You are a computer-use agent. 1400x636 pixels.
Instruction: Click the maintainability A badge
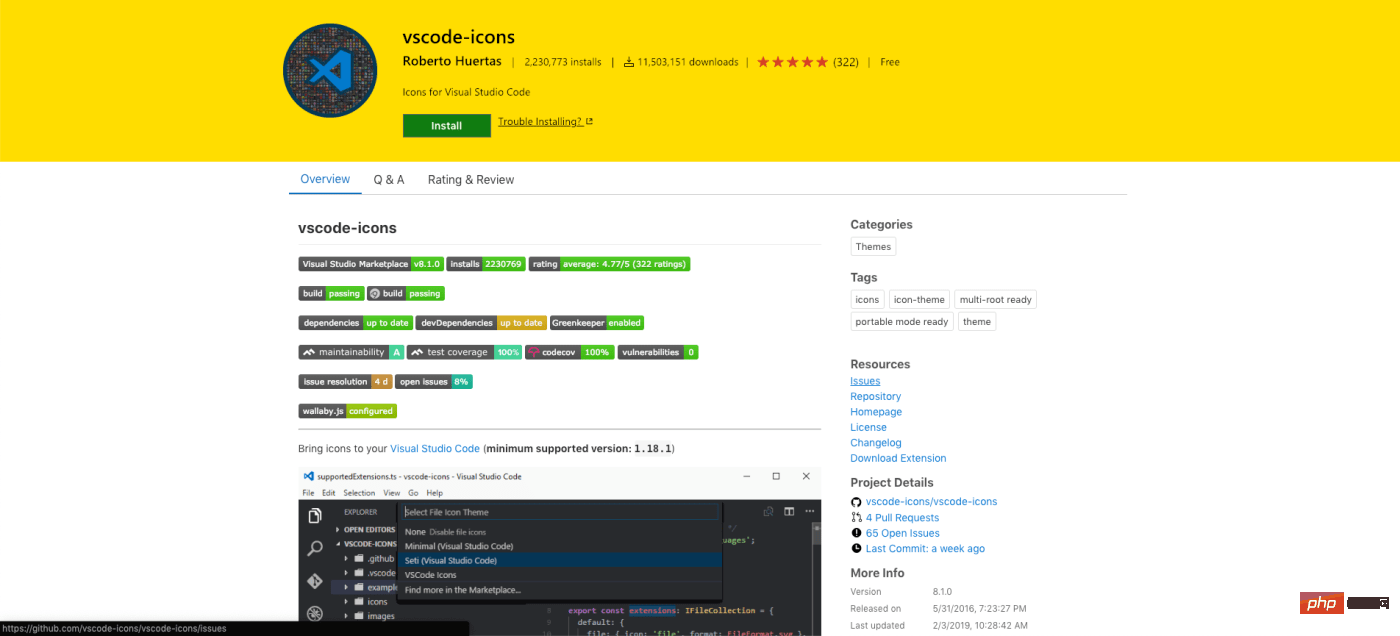click(351, 352)
